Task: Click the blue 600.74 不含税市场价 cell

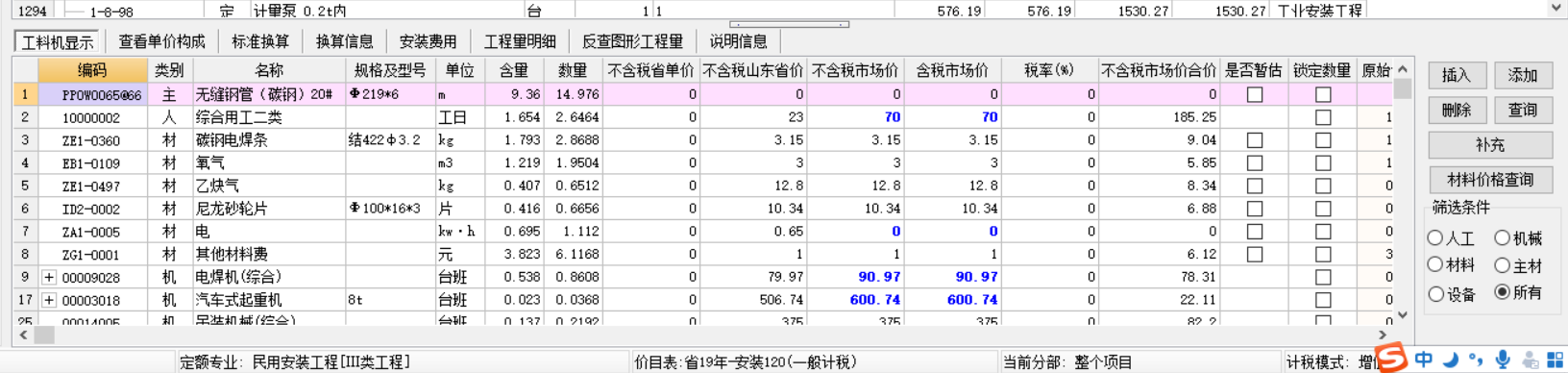Action: pyautogui.click(x=855, y=300)
